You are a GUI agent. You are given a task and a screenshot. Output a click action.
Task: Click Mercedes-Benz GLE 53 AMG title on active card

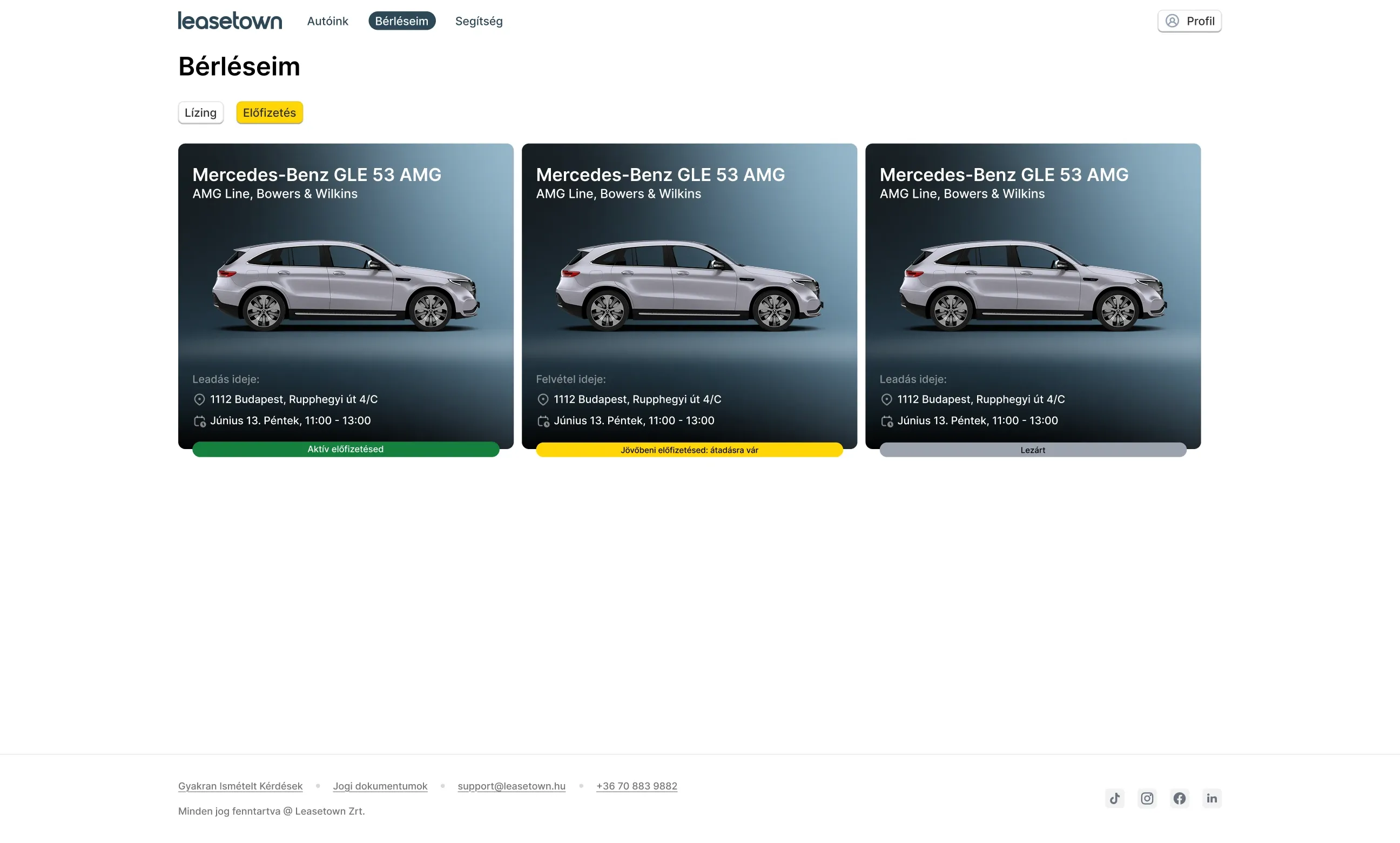click(x=317, y=175)
